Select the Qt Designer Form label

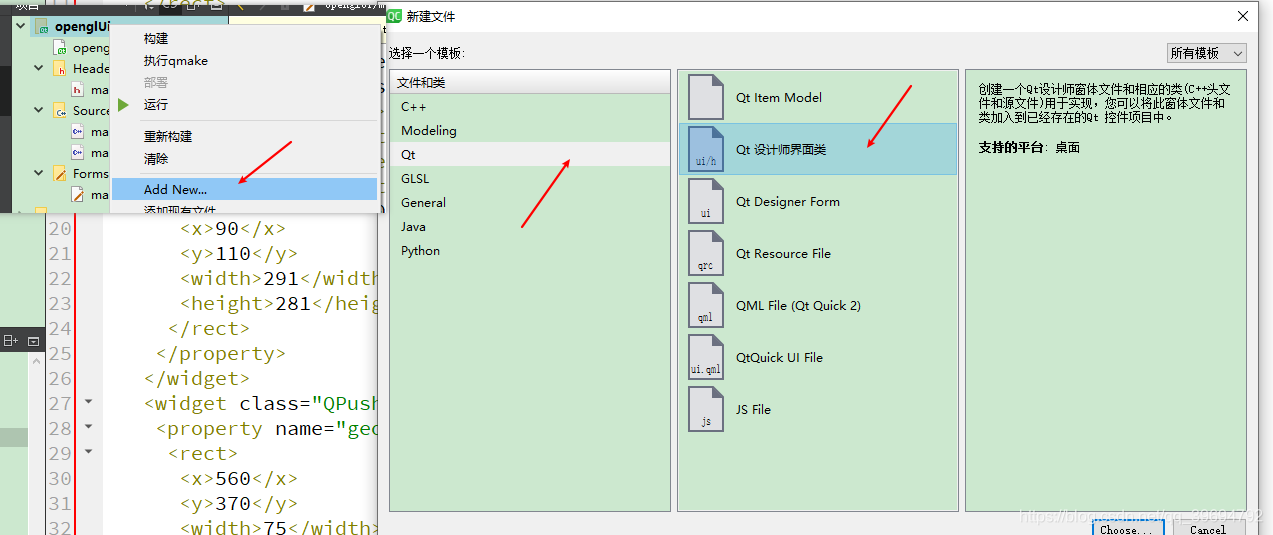pos(788,201)
